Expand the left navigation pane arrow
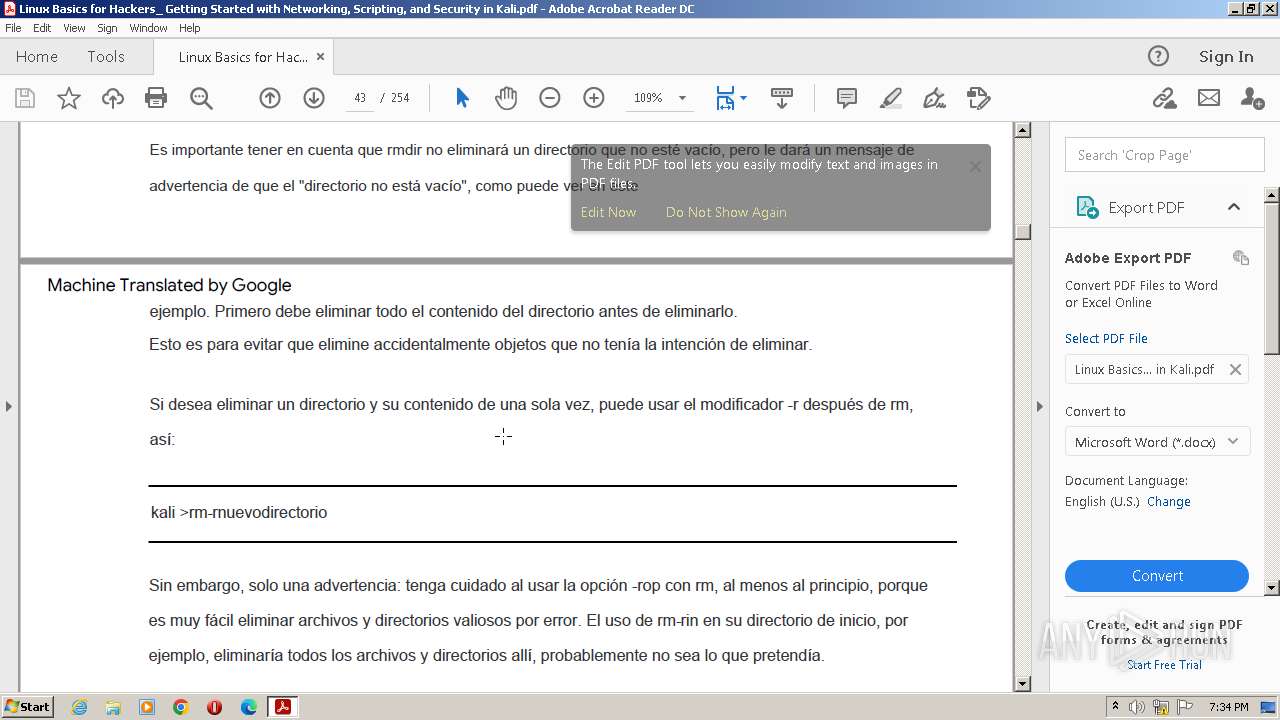Image resolution: width=1280 pixels, height=720 pixels. pyautogui.click(x=9, y=406)
